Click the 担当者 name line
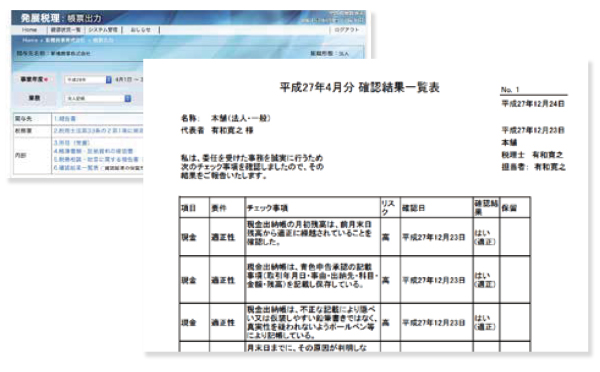Image resolution: width=600 pixels, height=372 pixels. tap(533, 167)
